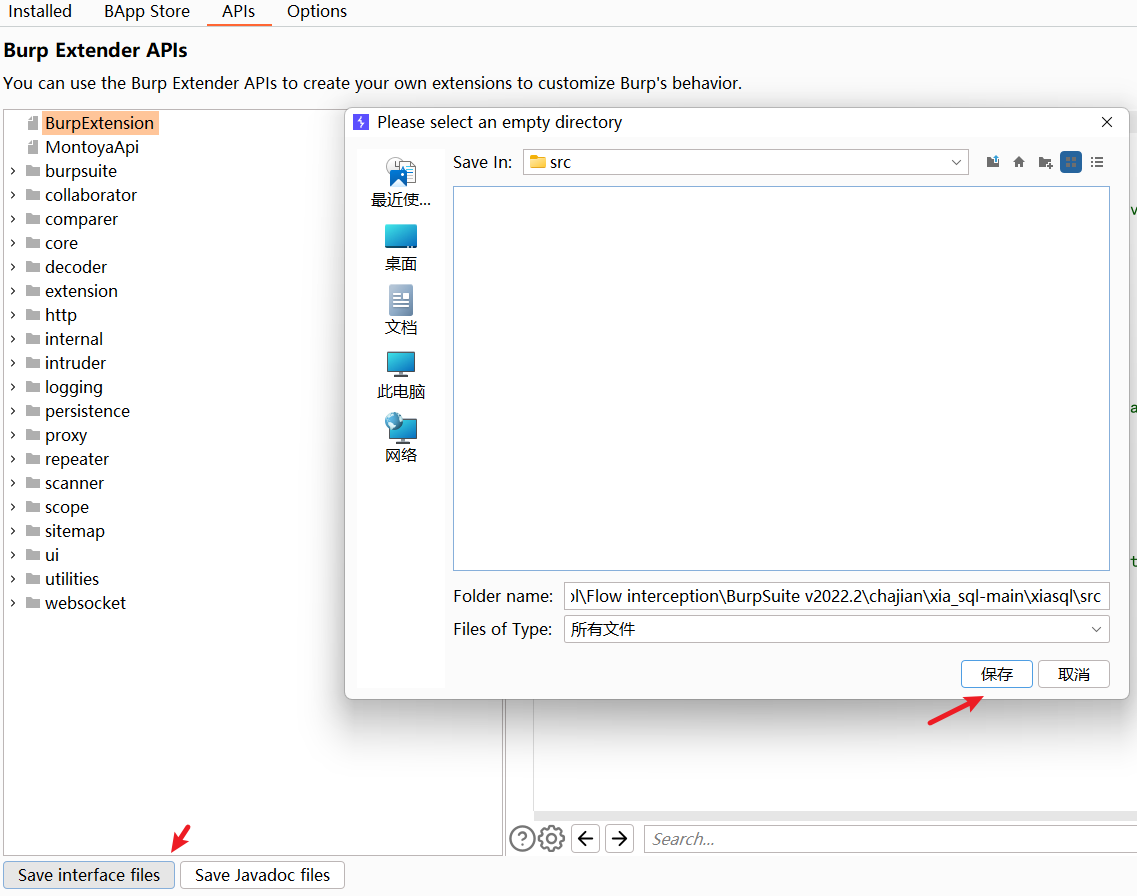Select the APIs tab
Screen dimensions: 1137x896
239,12
